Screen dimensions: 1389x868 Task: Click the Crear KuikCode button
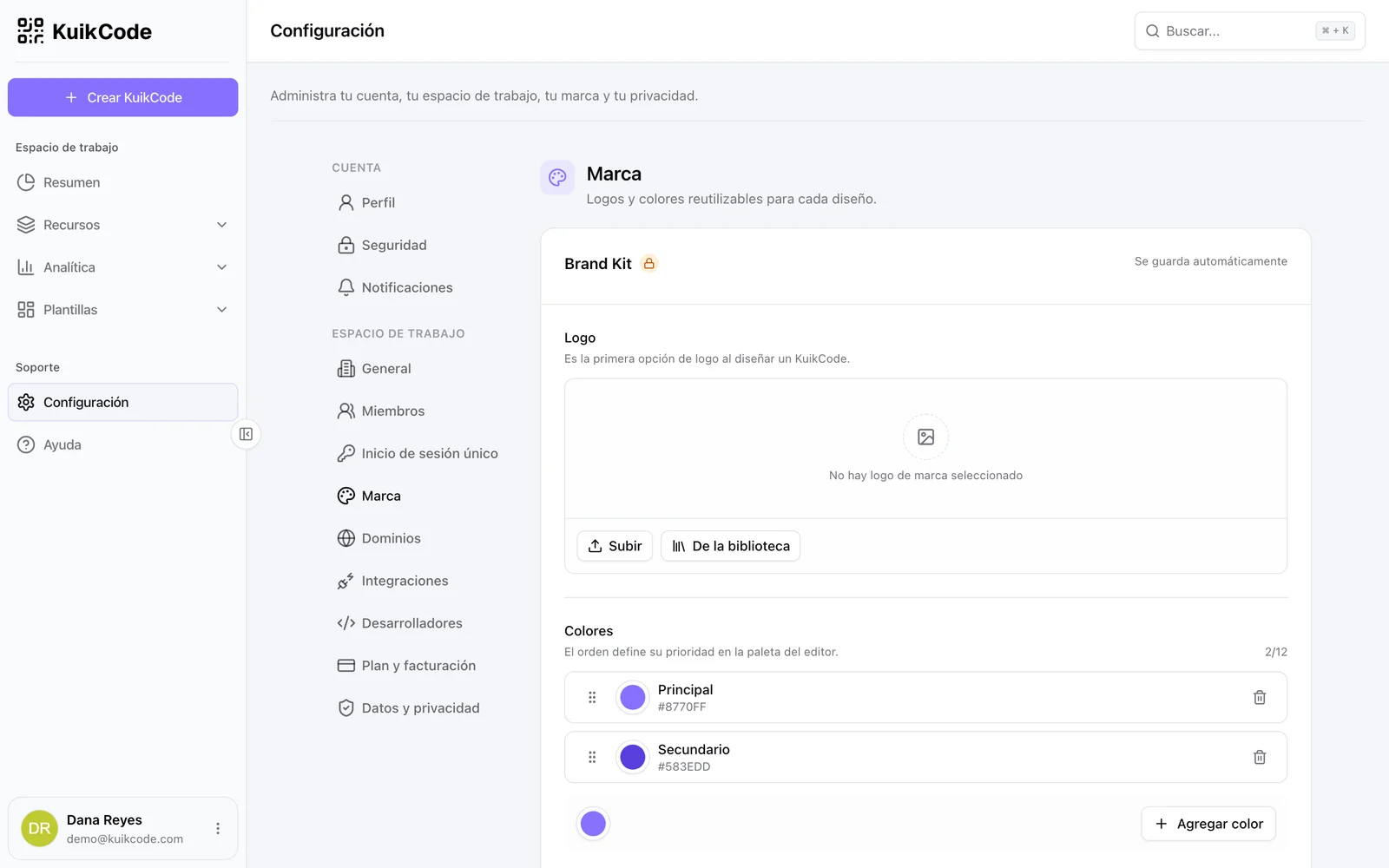(123, 97)
